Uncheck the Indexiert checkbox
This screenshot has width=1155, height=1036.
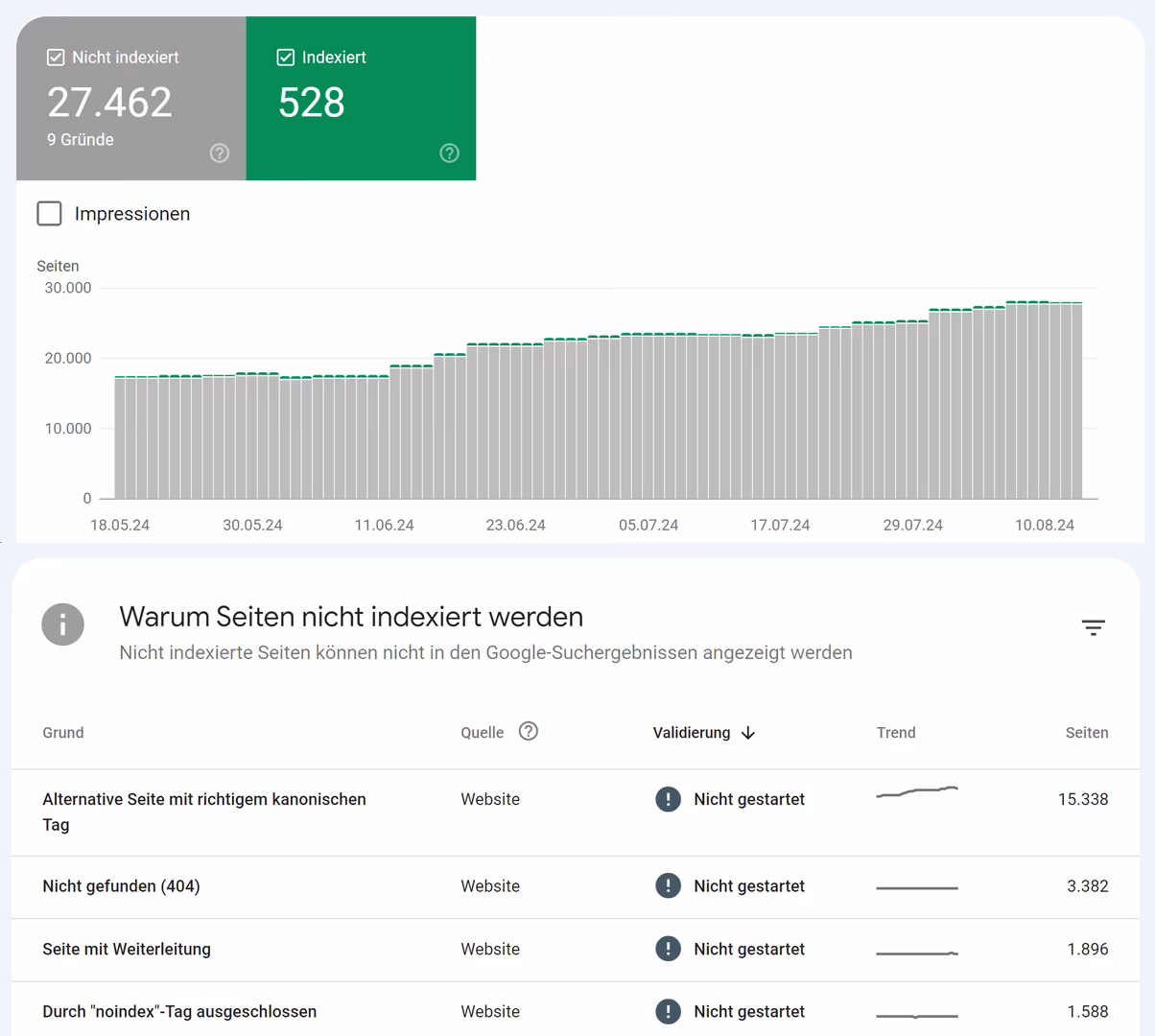pos(285,58)
